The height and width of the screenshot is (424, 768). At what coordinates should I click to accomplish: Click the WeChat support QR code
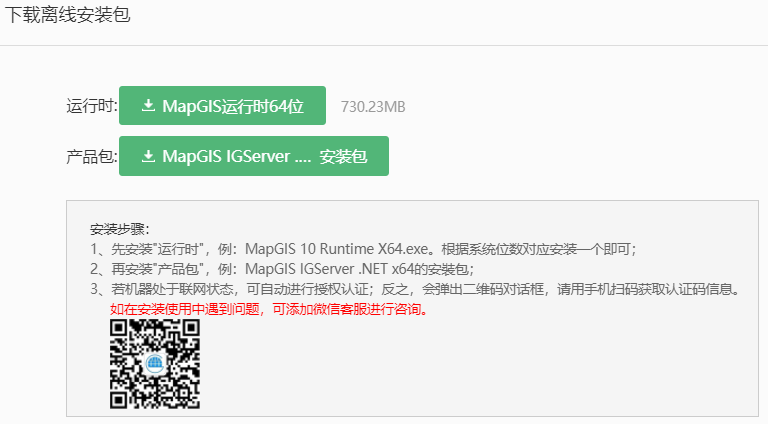155,364
